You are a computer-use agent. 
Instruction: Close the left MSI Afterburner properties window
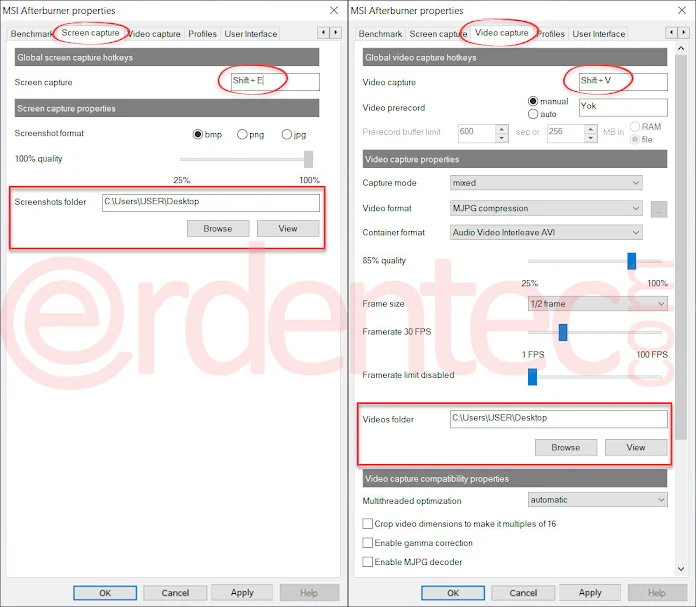point(334,10)
